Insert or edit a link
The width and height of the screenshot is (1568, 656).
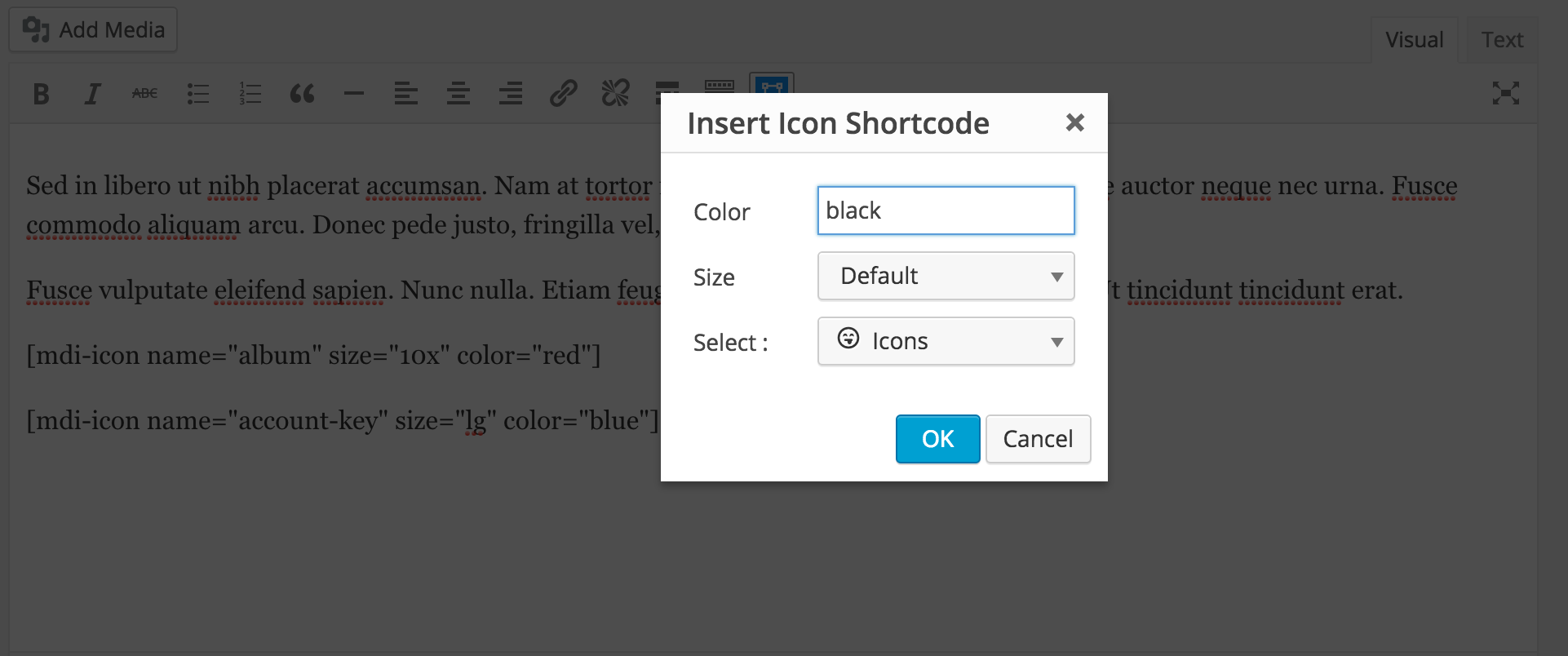[563, 94]
